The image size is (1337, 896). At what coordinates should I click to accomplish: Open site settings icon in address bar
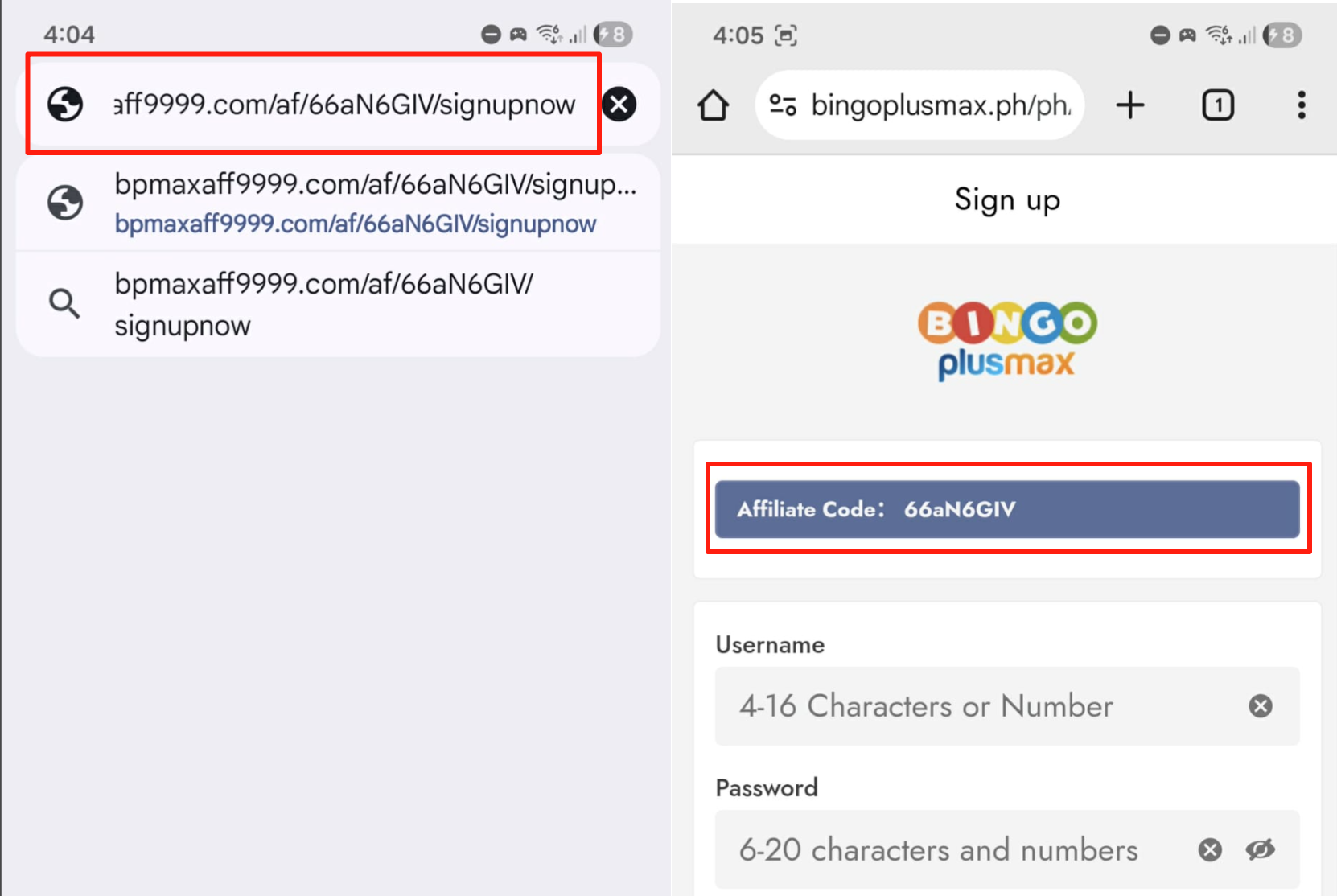click(x=783, y=105)
